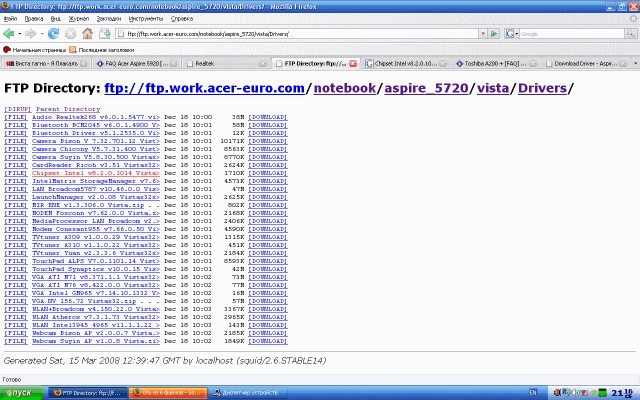Viewport: 640px width, 400px height.
Task: Open the TouchPad Synaptics v10.0.15 file
Action: pos(96,269)
